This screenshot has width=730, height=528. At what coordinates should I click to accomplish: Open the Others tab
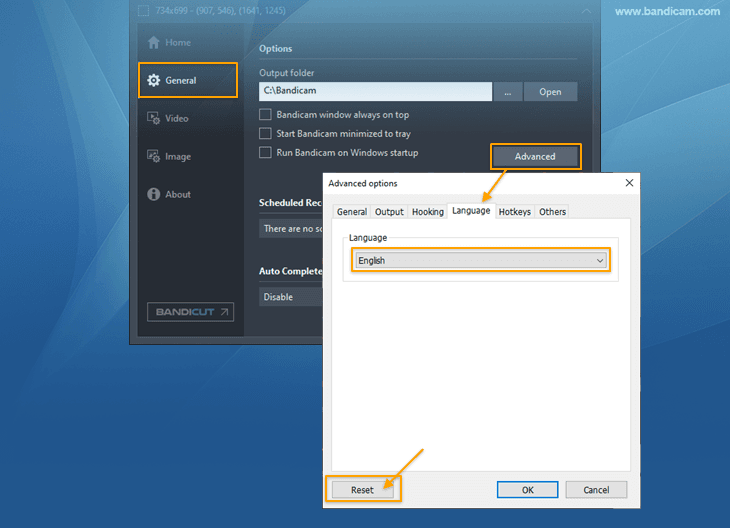[x=553, y=212]
